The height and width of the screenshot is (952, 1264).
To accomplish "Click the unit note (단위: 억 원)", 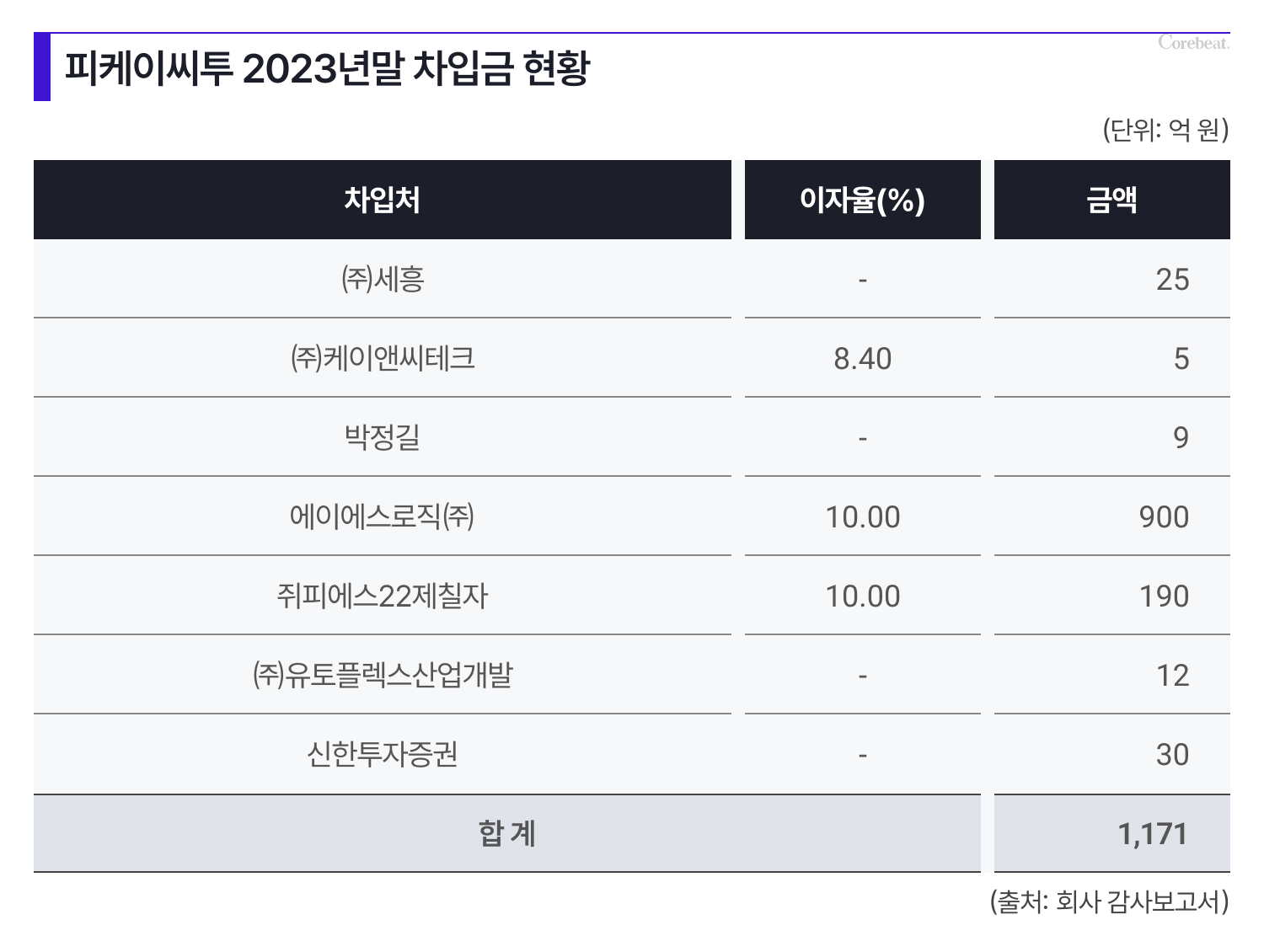I will click(x=1166, y=130).
